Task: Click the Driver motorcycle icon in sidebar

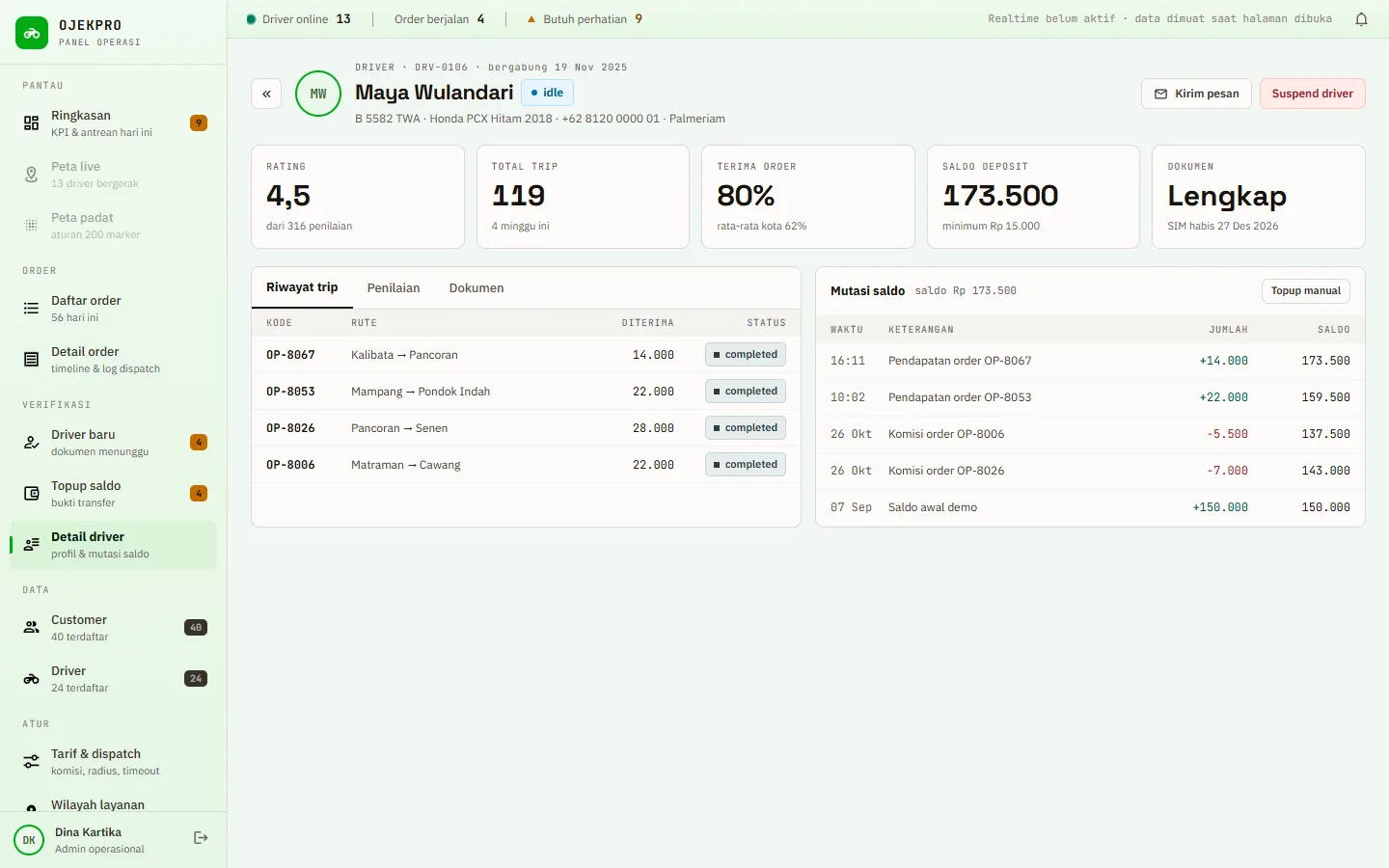Action: [x=32, y=679]
